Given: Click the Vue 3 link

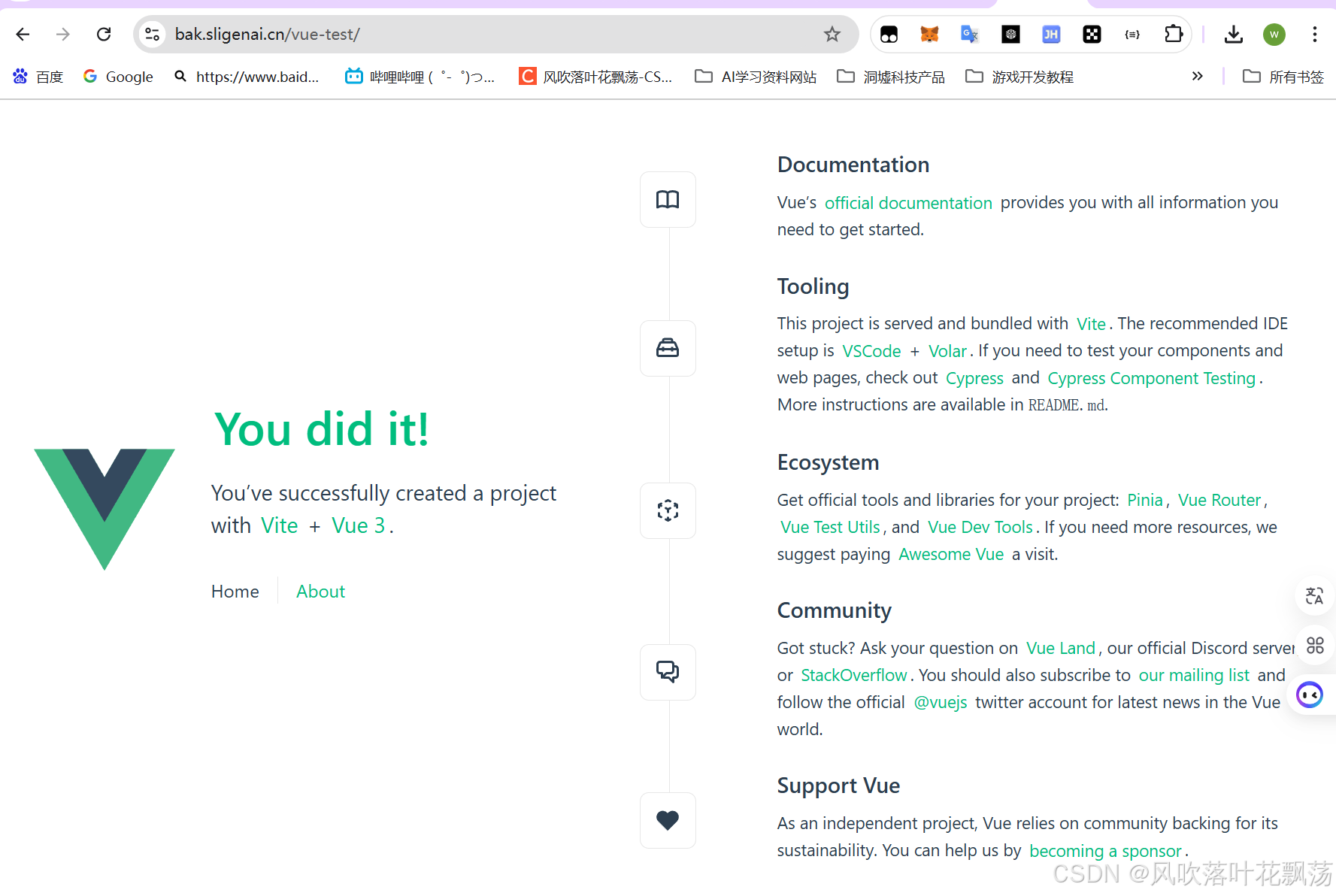Looking at the screenshot, I should click(x=359, y=525).
